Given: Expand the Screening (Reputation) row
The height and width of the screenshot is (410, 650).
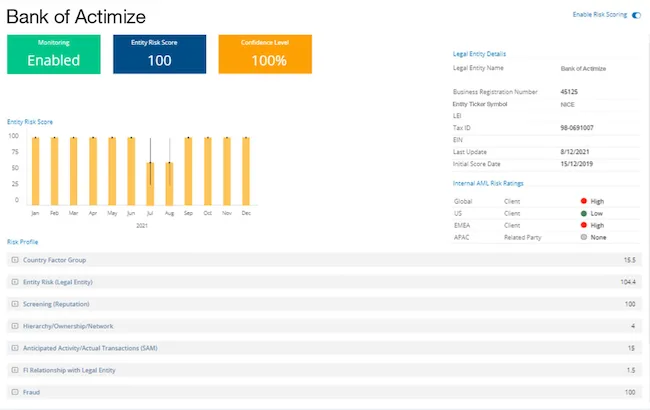Looking at the screenshot, I should tap(15, 304).
